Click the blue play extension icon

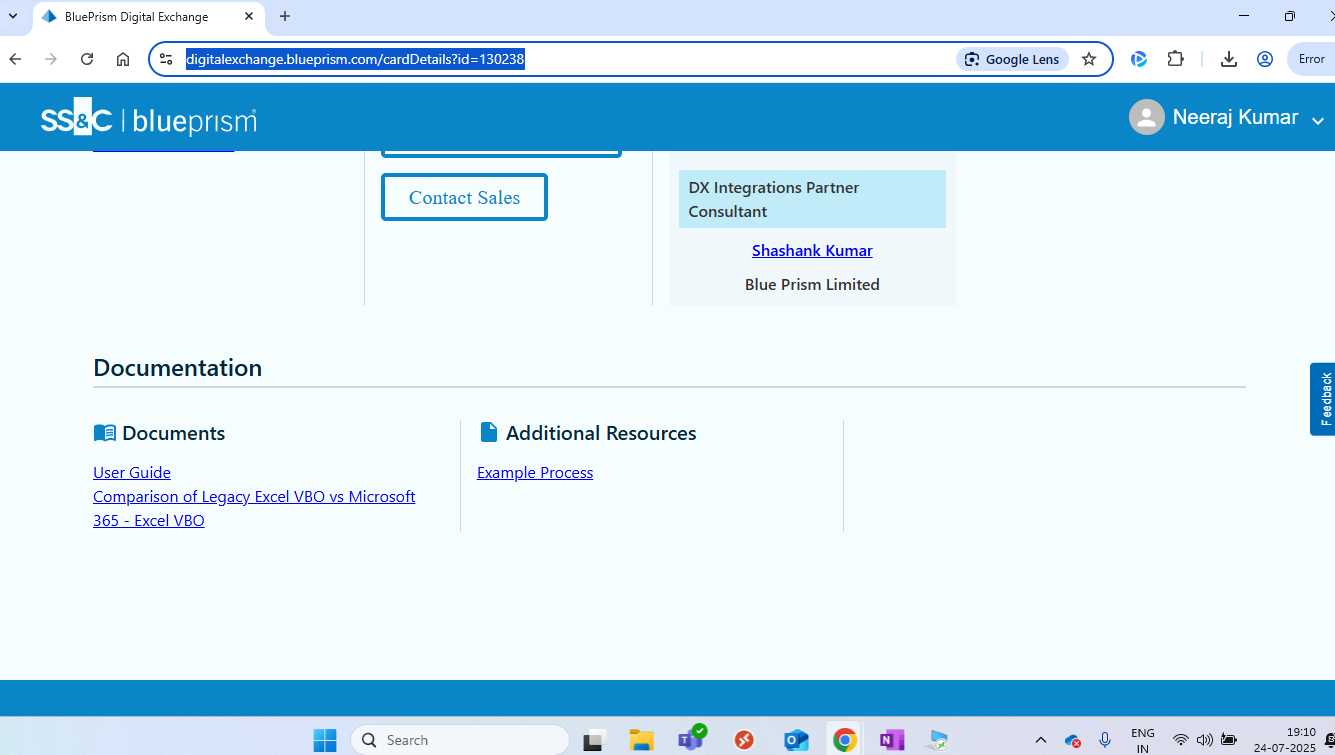click(1139, 59)
